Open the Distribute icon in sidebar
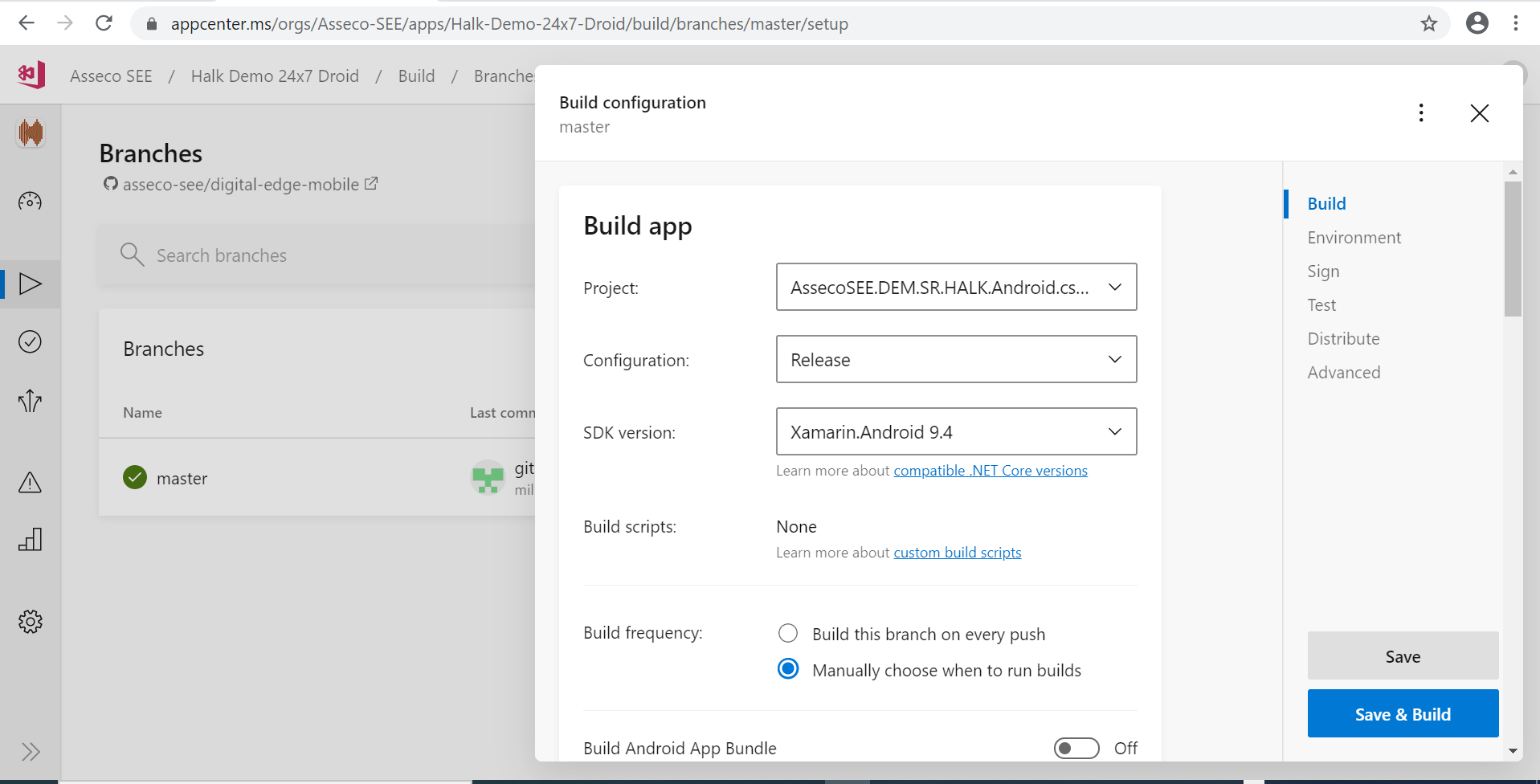 pyautogui.click(x=30, y=400)
